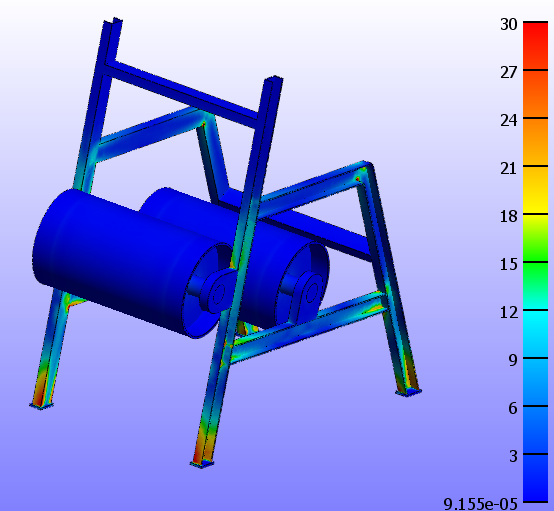Click the legend value 24
The width and height of the screenshot is (554, 511).
(x=508, y=121)
